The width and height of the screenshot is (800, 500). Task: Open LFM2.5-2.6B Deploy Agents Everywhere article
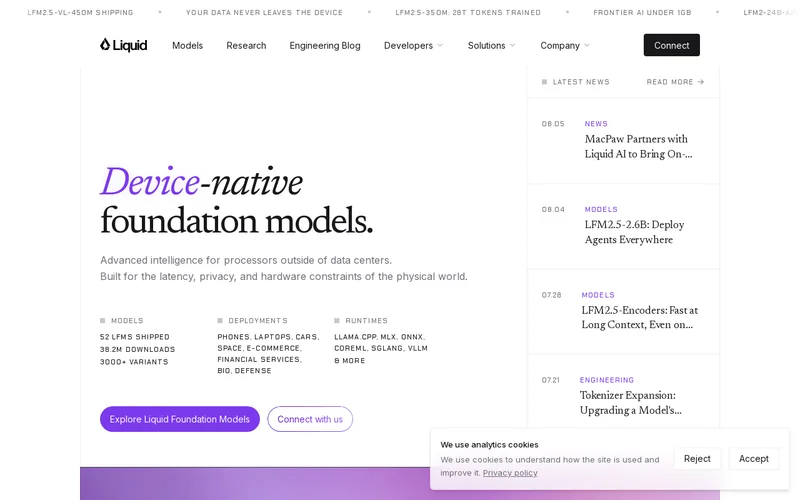click(634, 232)
